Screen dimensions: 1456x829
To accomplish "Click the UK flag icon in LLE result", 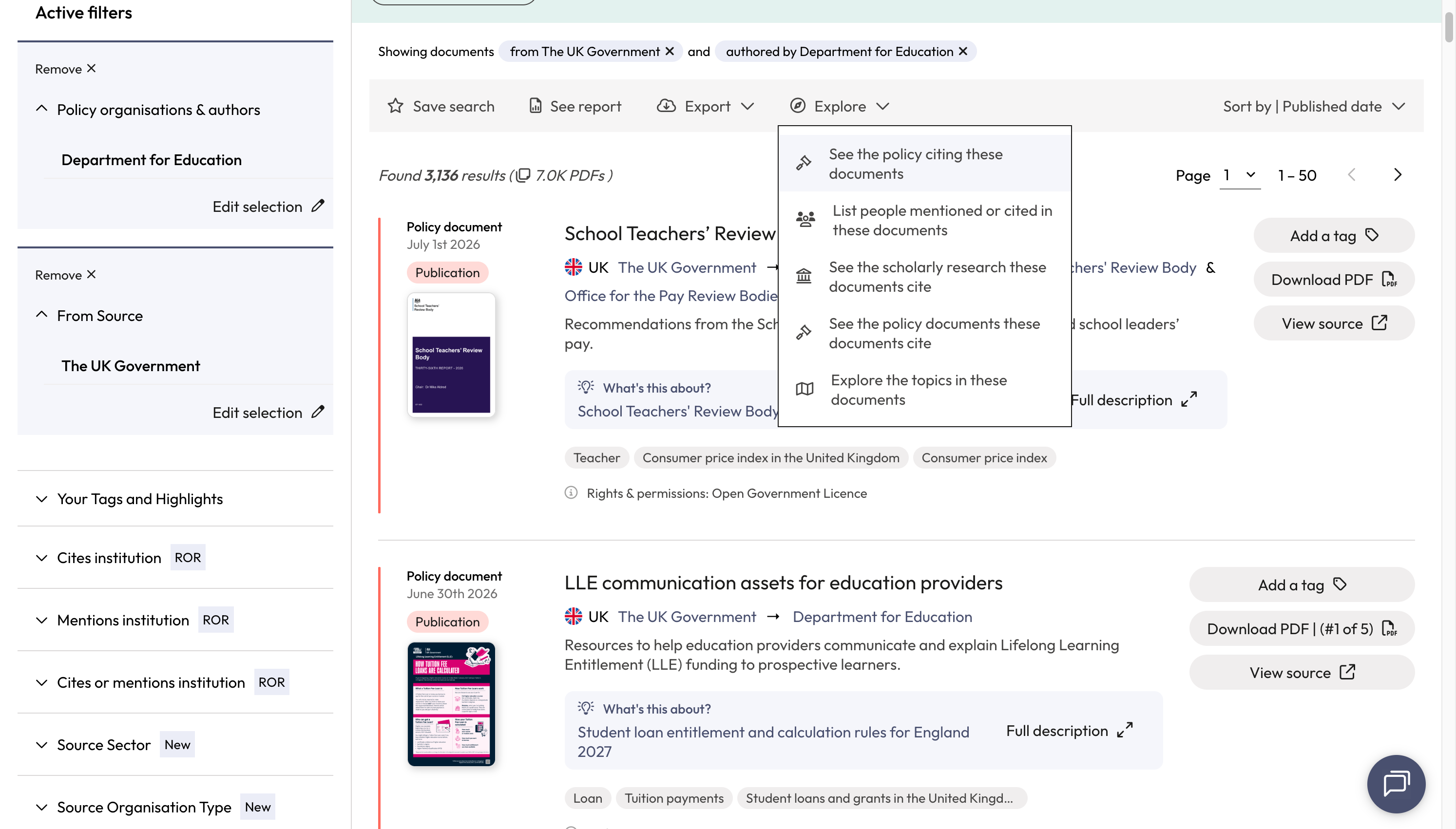I will [574, 616].
